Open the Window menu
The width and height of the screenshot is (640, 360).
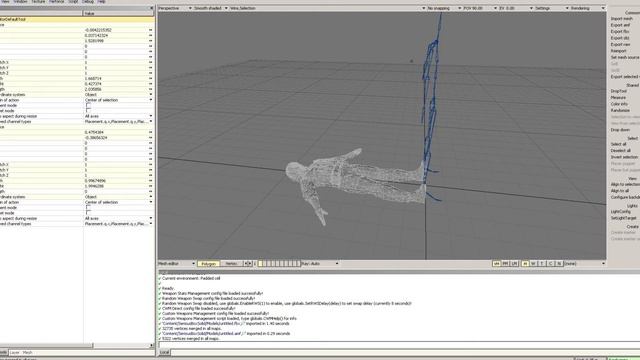tap(20, 2)
